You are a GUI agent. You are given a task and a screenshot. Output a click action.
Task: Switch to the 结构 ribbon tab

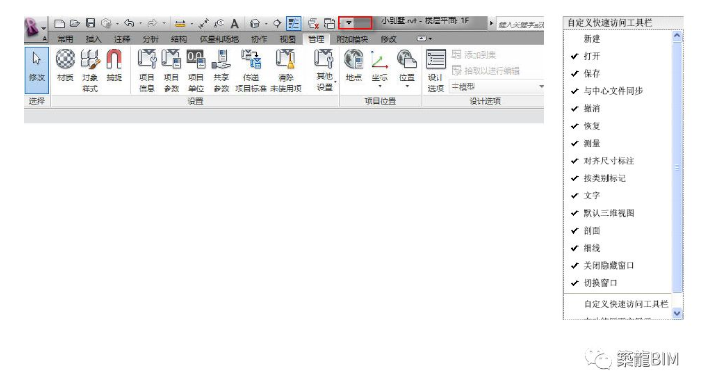(178, 39)
